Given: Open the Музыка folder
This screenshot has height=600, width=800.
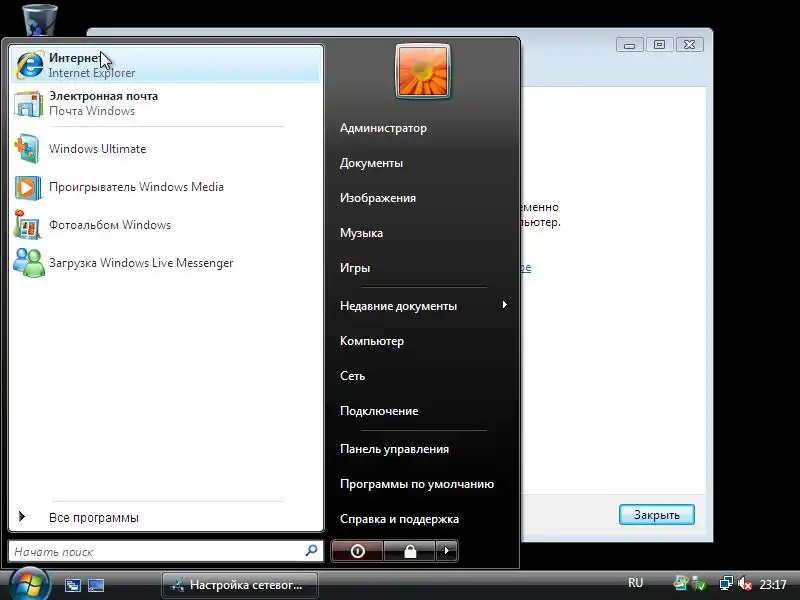Looking at the screenshot, I should pyautogui.click(x=361, y=233).
